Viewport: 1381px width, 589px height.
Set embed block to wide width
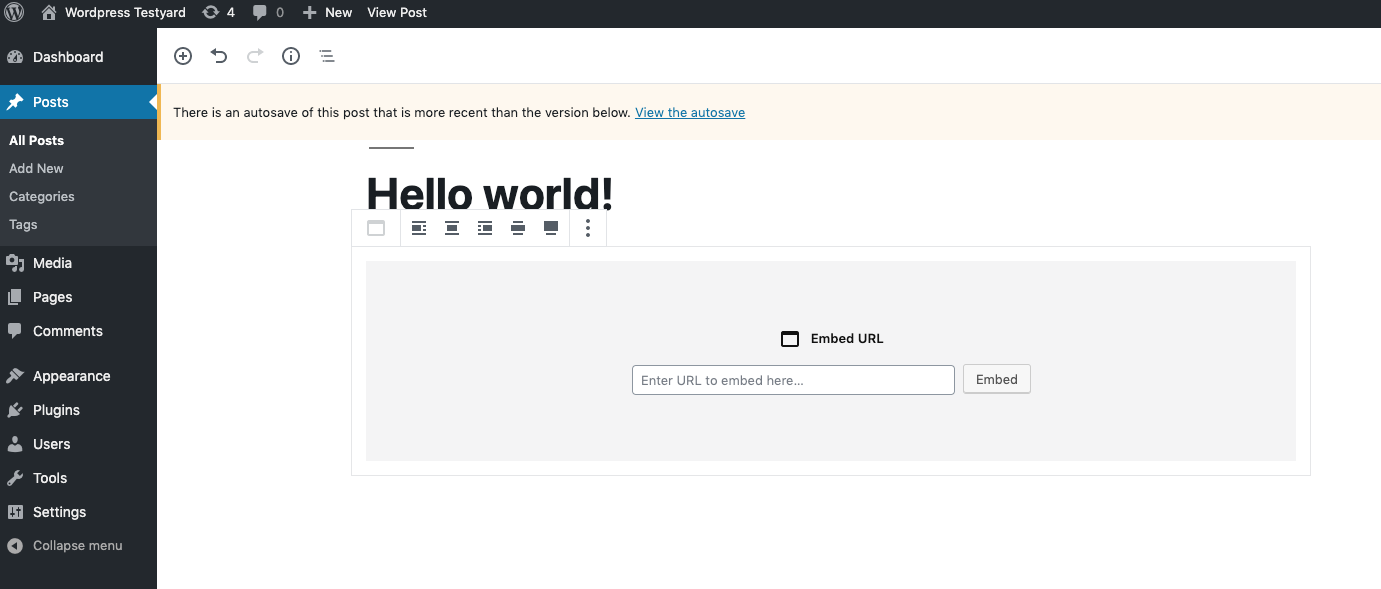[x=518, y=228]
